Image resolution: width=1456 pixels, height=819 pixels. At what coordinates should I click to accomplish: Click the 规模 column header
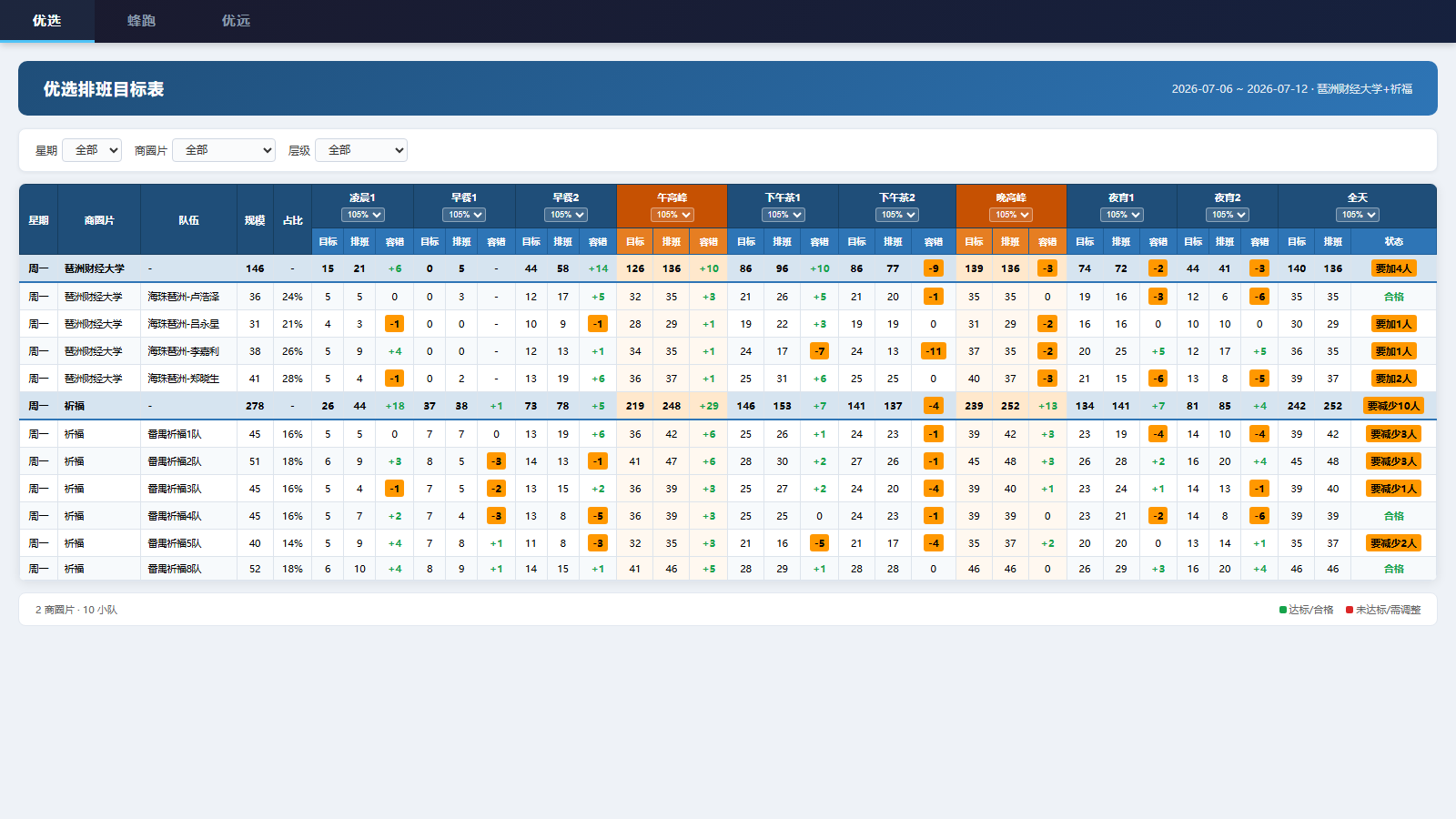tap(255, 220)
